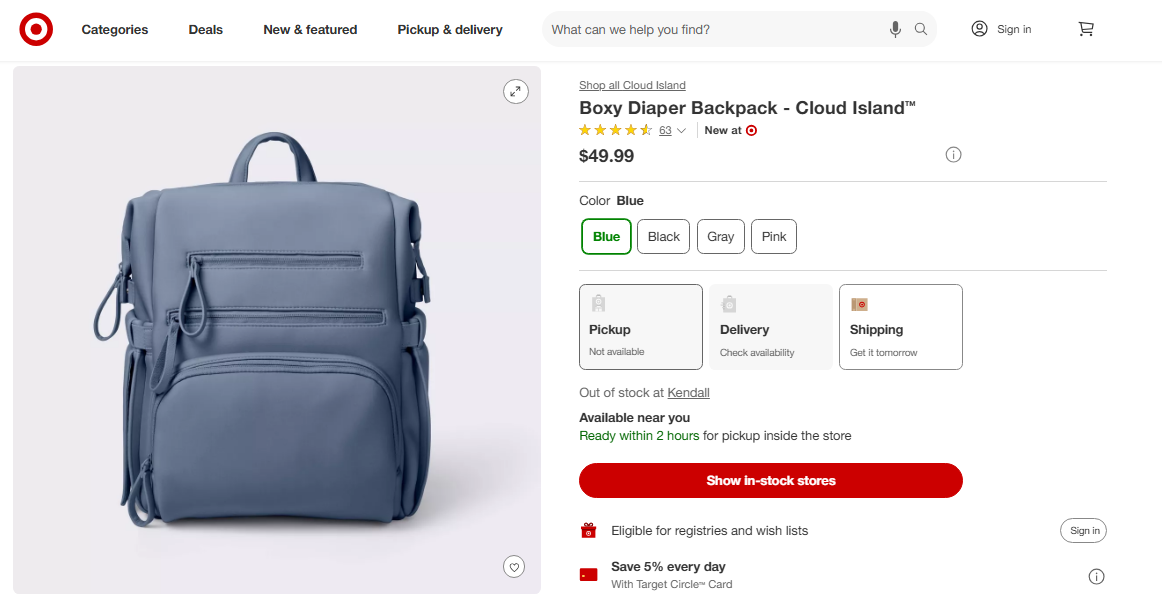This screenshot has width=1162, height=595.
Task: Follow the Shop all Cloud Island link
Action: click(632, 85)
